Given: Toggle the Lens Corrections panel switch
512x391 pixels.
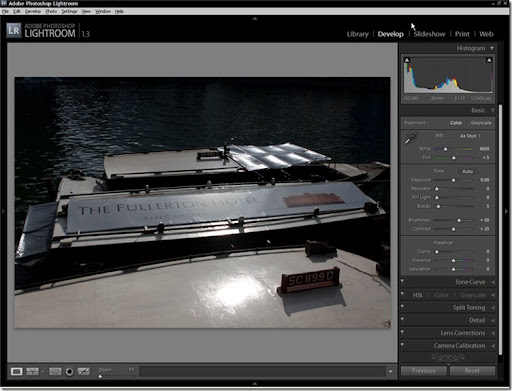Looking at the screenshot, I should (x=402, y=332).
